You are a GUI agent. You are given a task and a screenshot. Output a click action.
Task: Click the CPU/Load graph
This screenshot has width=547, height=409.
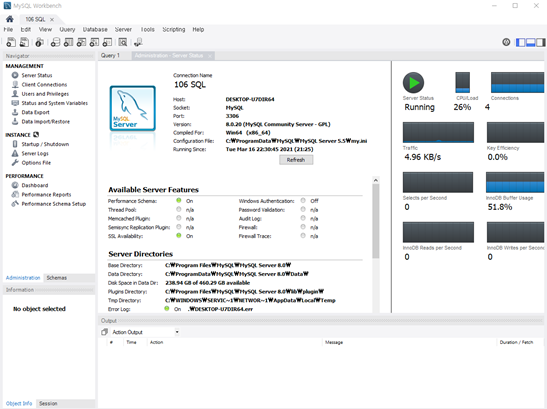pos(463,82)
